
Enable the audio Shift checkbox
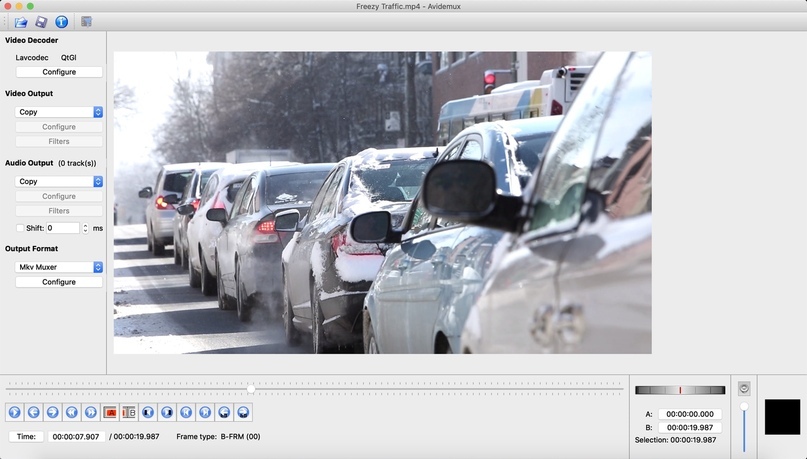pos(20,228)
